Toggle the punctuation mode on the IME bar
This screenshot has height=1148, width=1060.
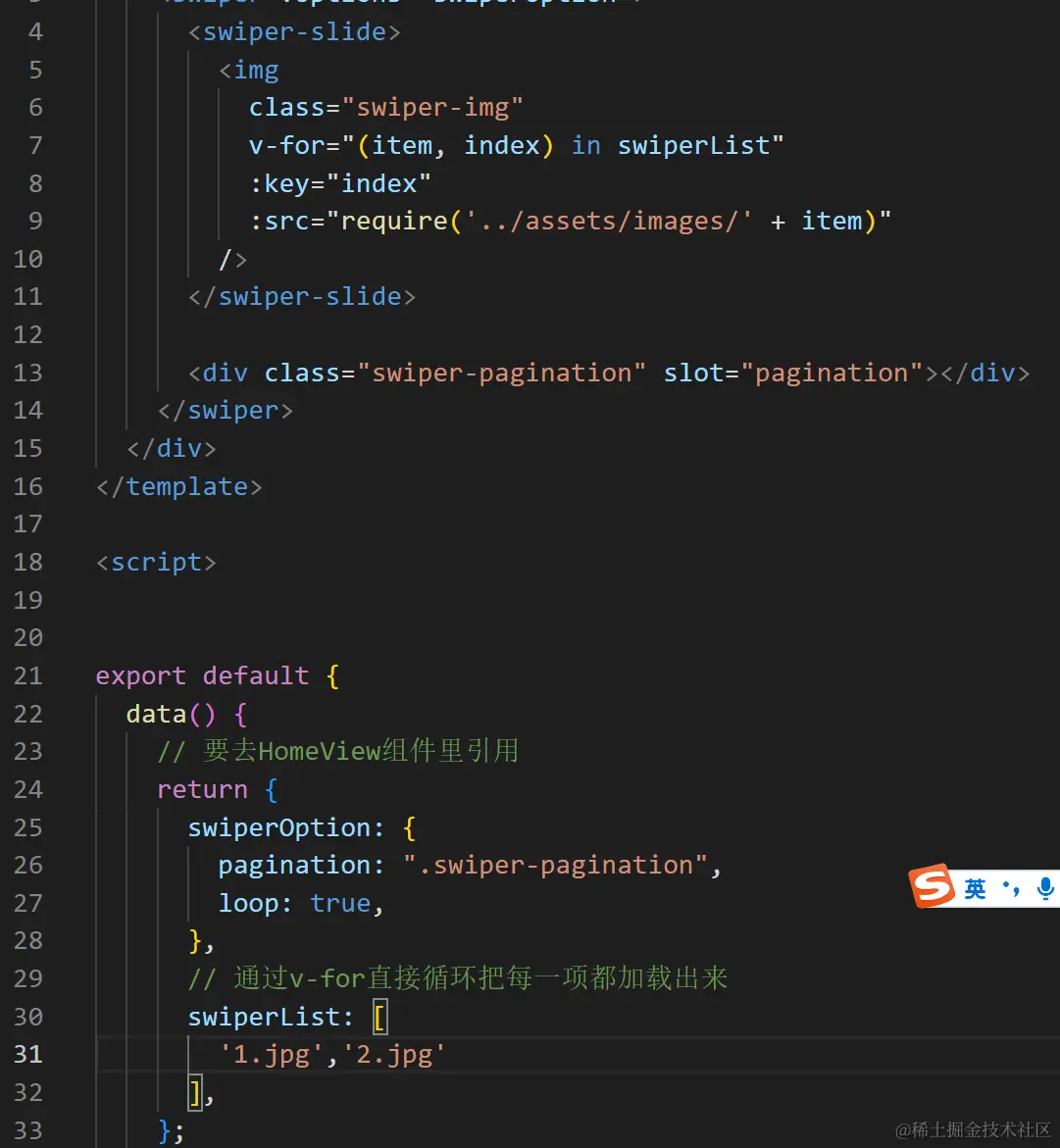pos(1012,889)
